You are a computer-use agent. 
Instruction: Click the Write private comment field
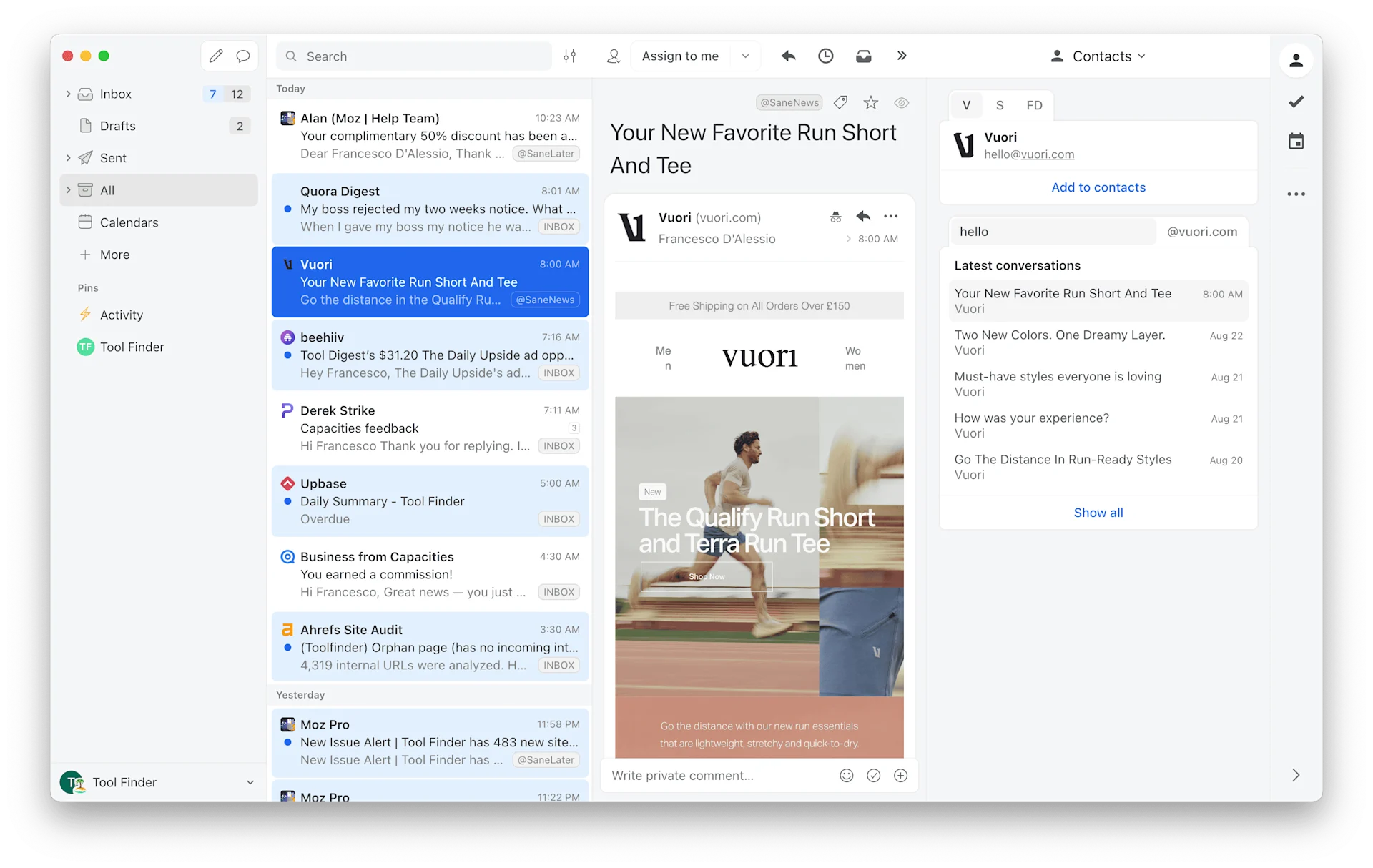pyautogui.click(x=715, y=775)
